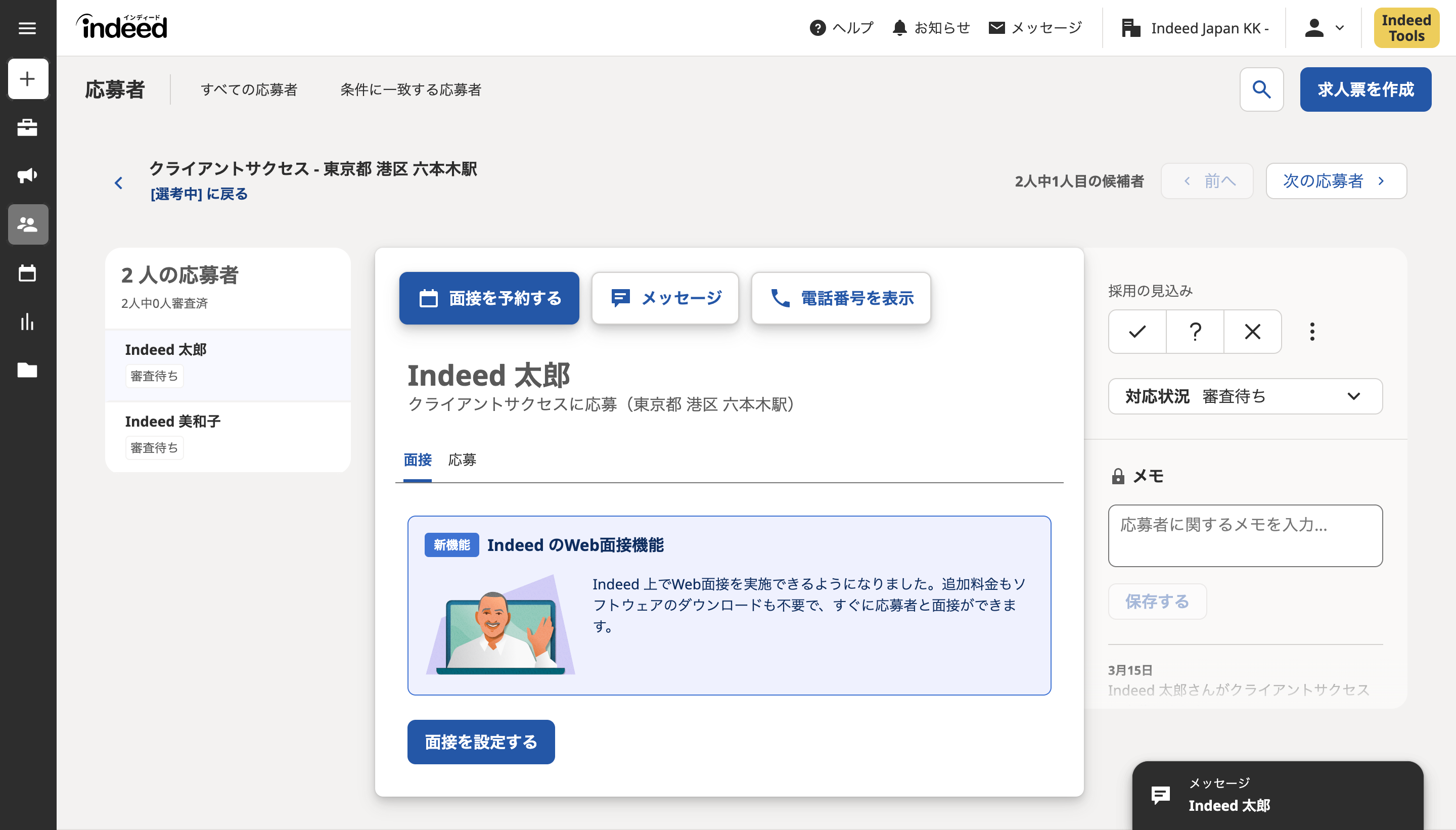Click the plus icon to create new item
The width and height of the screenshot is (1456, 830).
(x=28, y=79)
